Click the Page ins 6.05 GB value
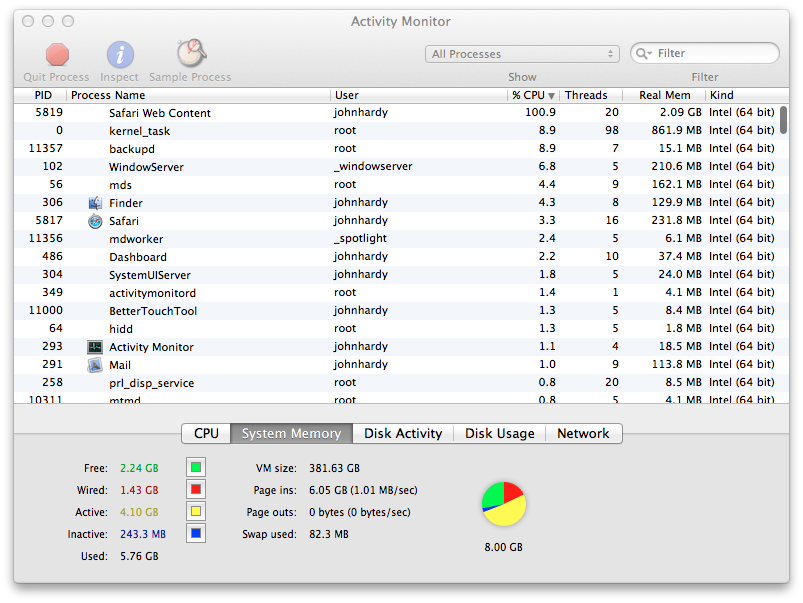The image size is (803, 603). pyautogui.click(x=363, y=490)
